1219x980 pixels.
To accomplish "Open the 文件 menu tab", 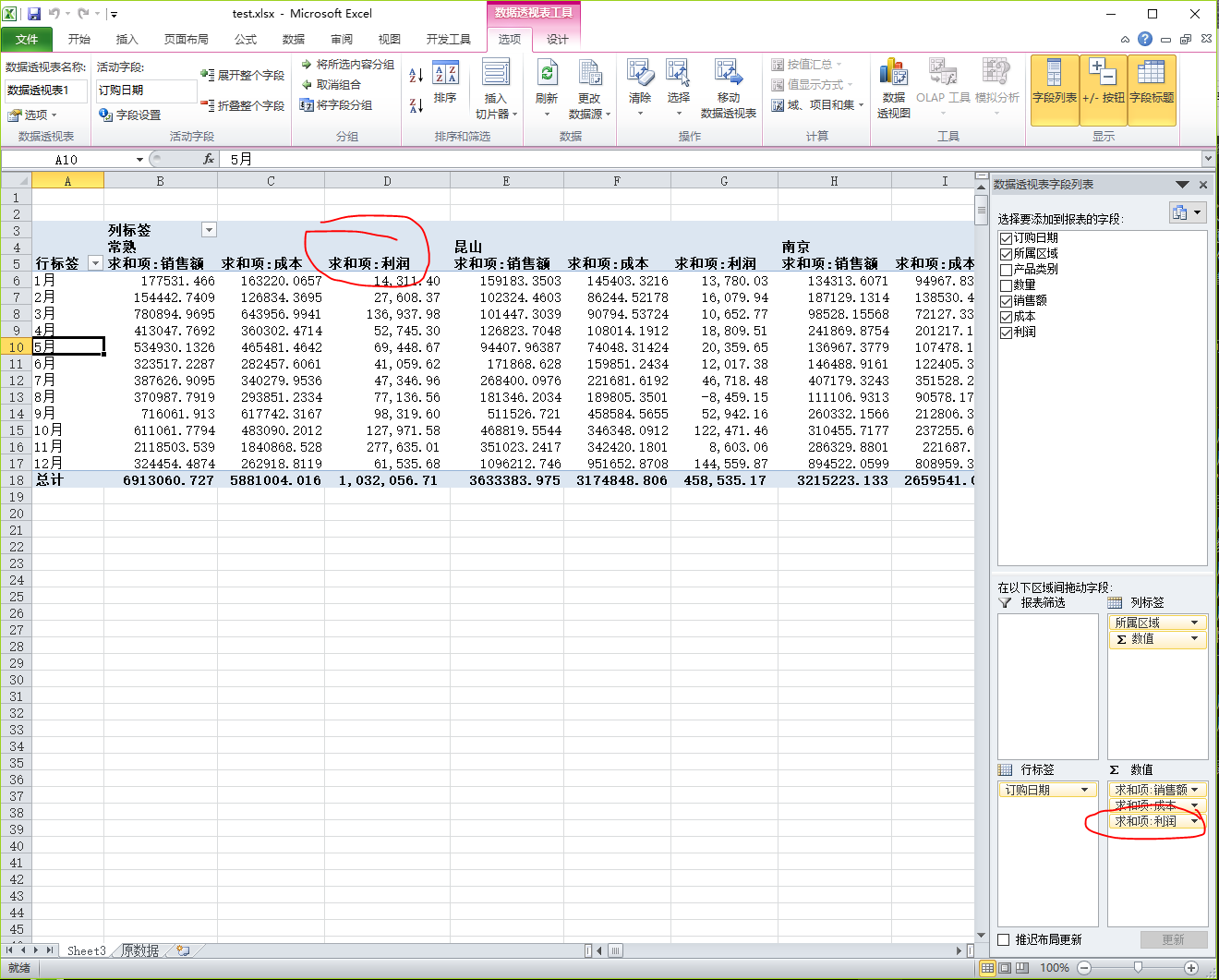I will pyautogui.click(x=27, y=39).
